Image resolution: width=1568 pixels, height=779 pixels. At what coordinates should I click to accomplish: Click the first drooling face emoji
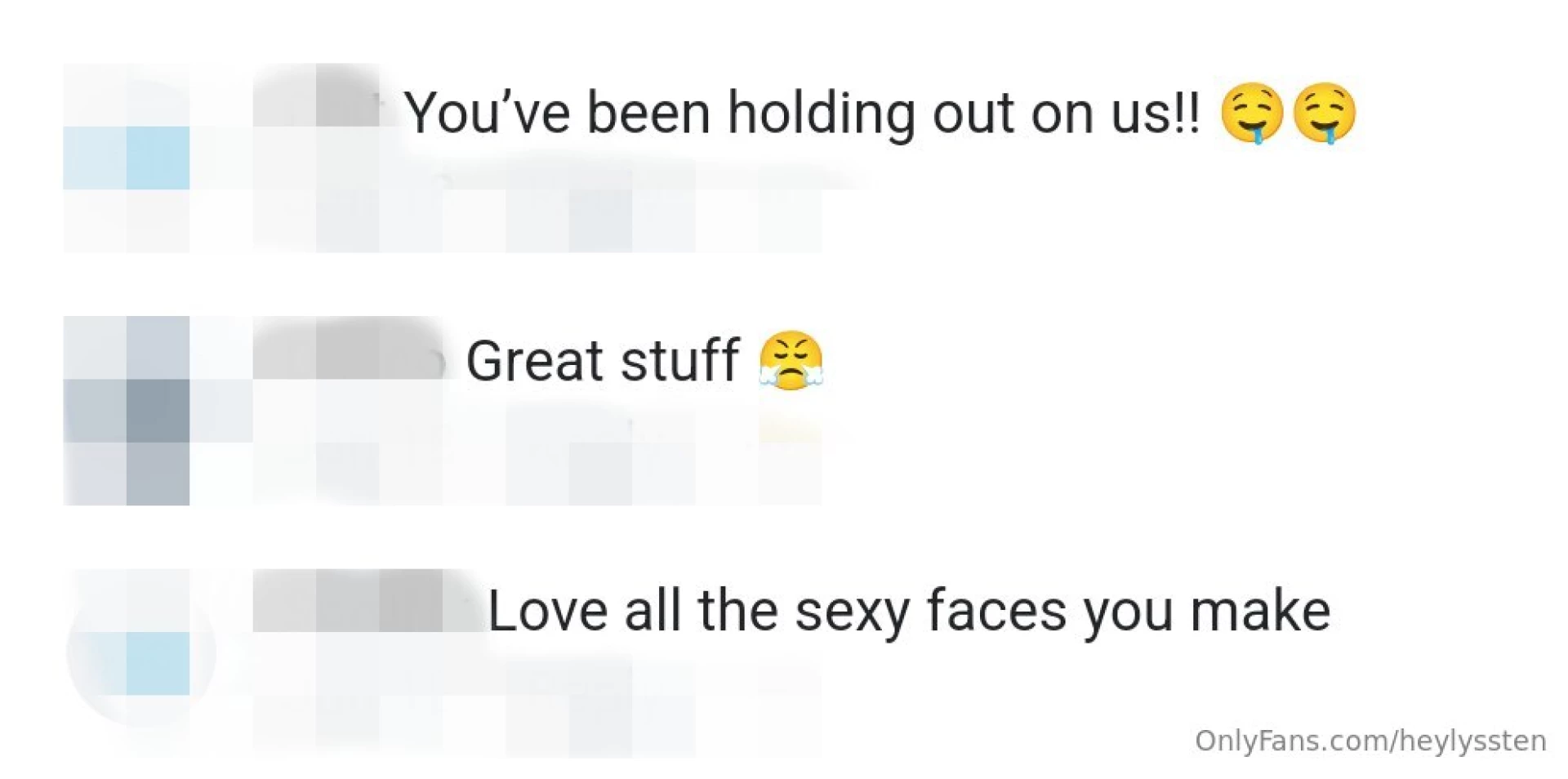tap(1252, 113)
